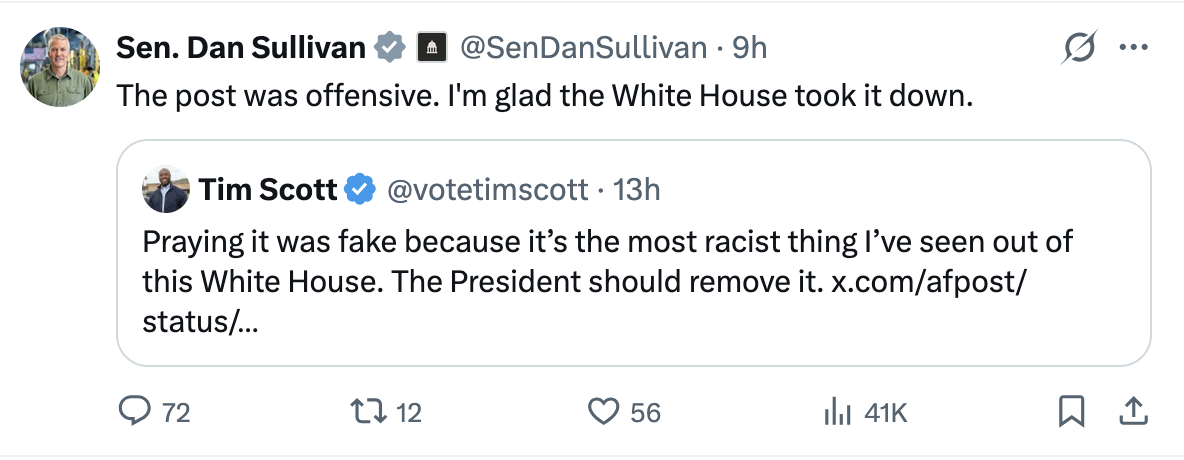Share the post via the upload arrow icon
The width and height of the screenshot is (1184, 460).
1133,410
